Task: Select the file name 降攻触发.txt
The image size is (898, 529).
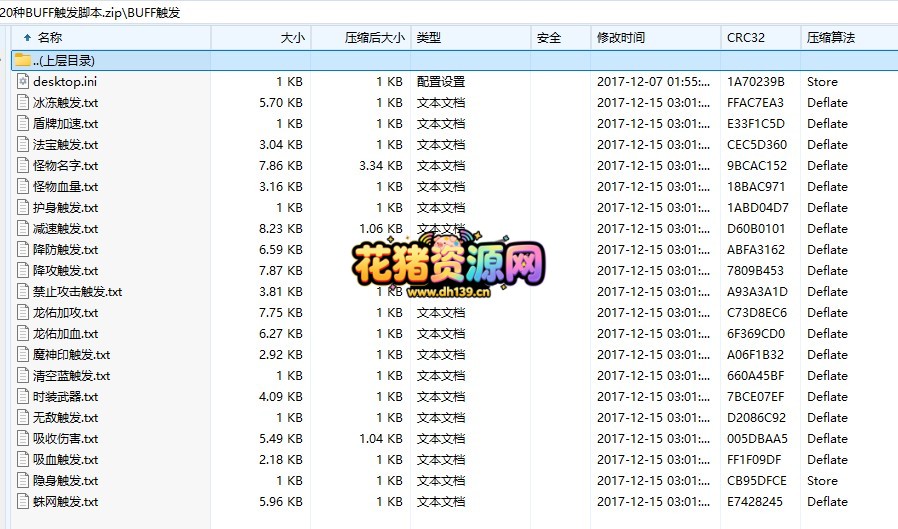Action: tap(65, 271)
